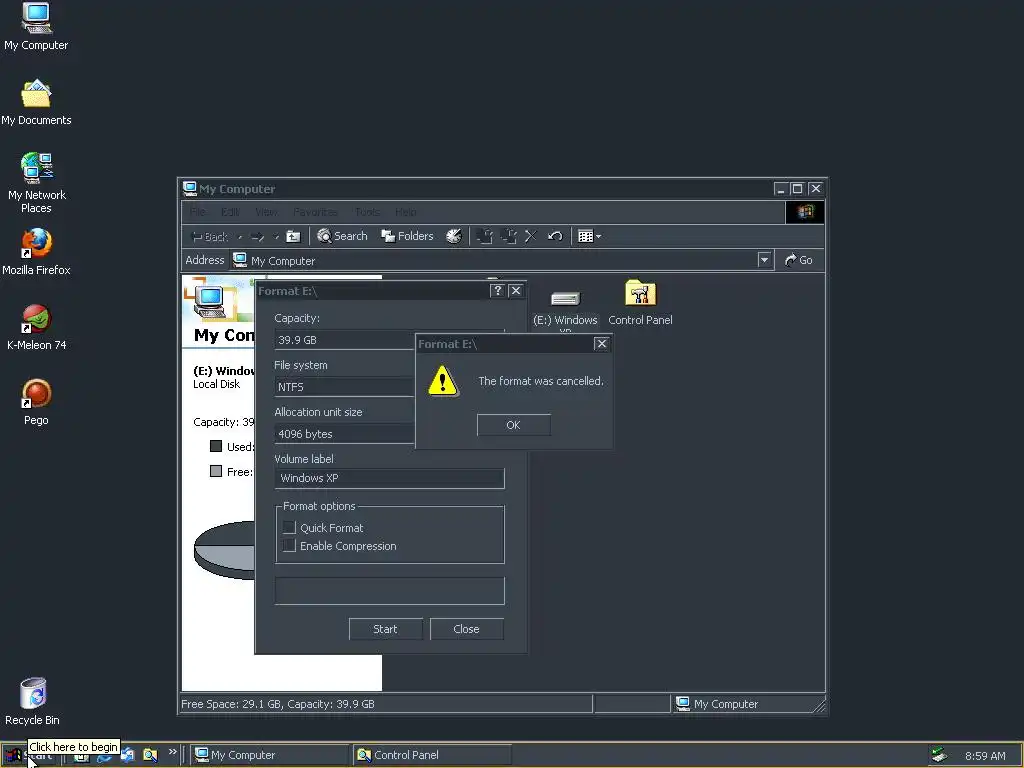Click the Go button beside address bar
The height and width of the screenshot is (768, 1024).
pyautogui.click(x=798, y=260)
